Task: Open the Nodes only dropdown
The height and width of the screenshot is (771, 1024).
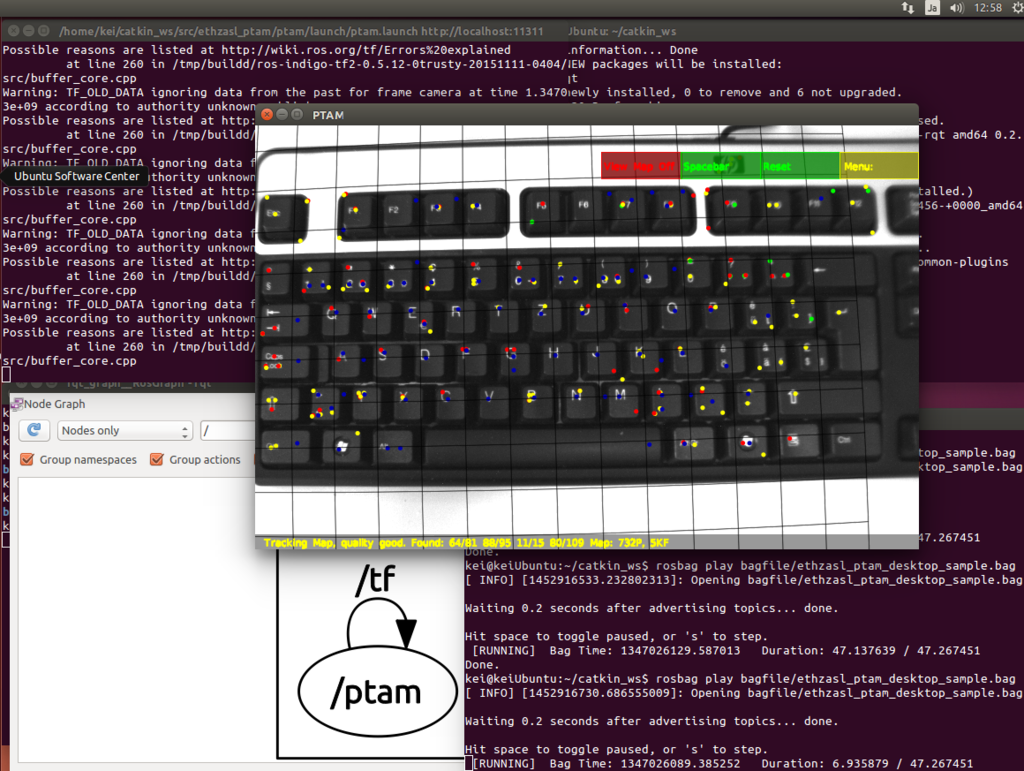Action: 125,431
